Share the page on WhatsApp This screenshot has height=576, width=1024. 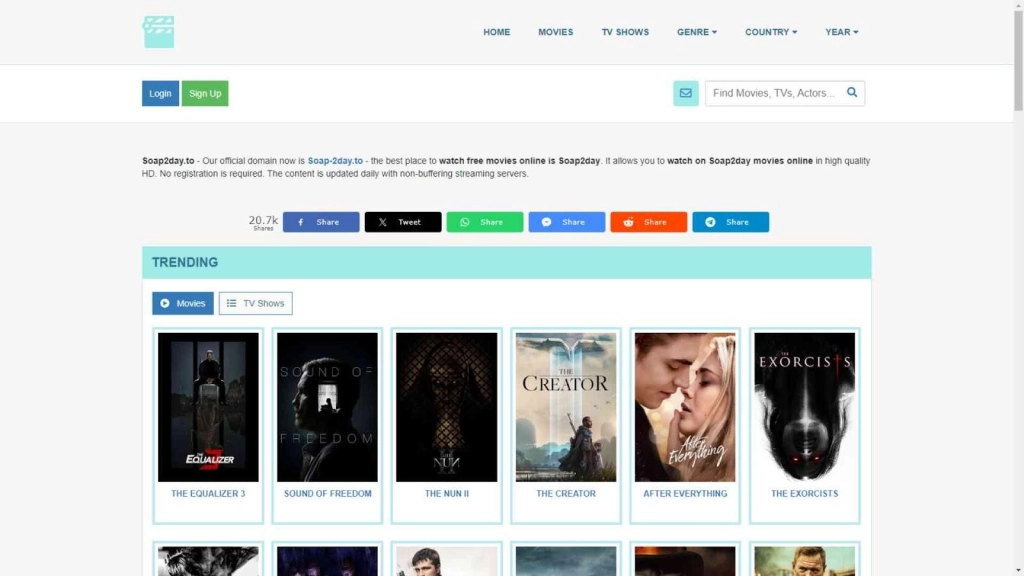pyautogui.click(x=484, y=222)
